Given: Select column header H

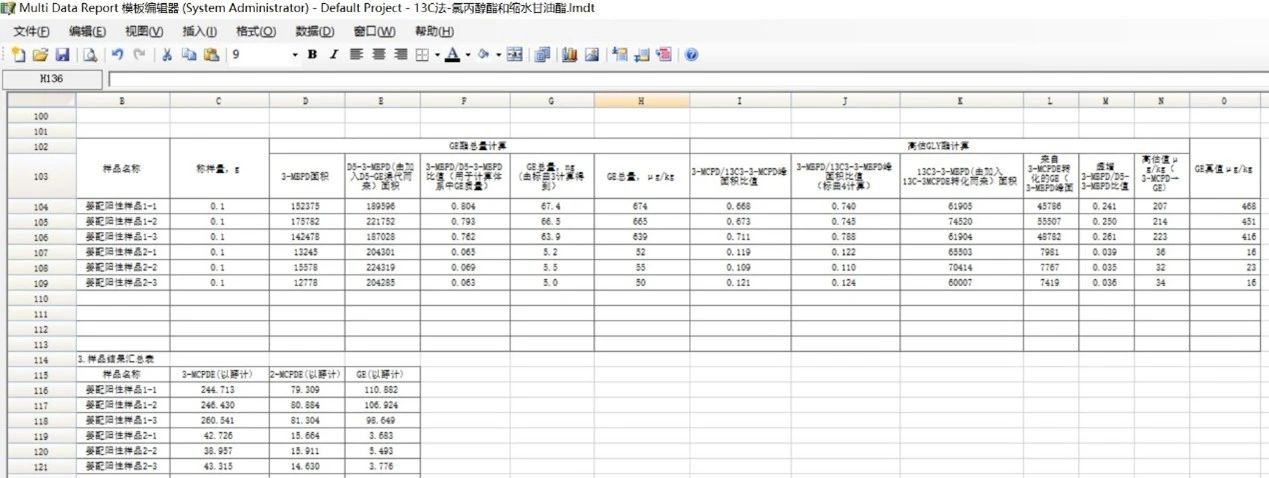Looking at the screenshot, I should coord(641,101).
